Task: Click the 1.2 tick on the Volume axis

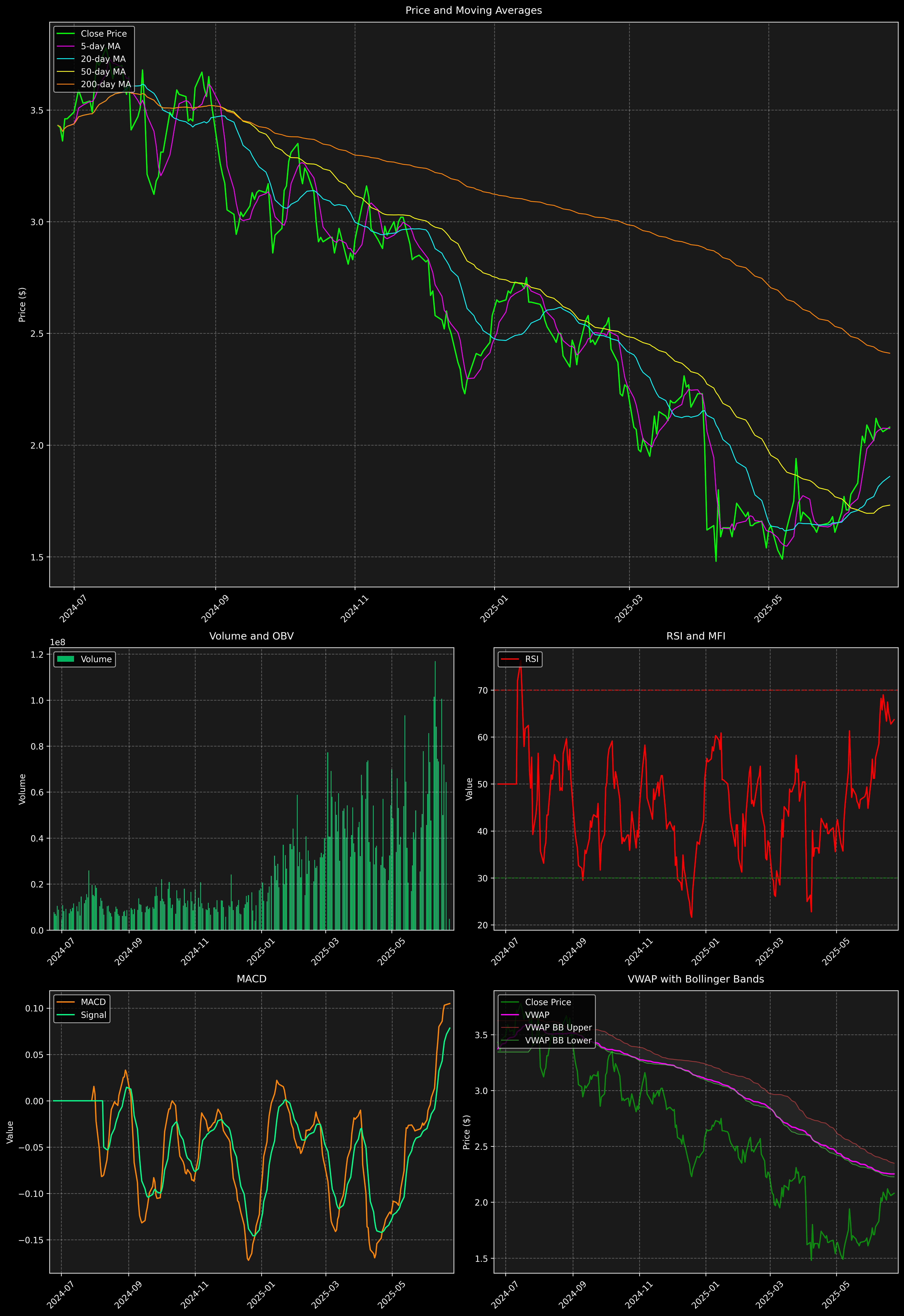Action: (37, 655)
